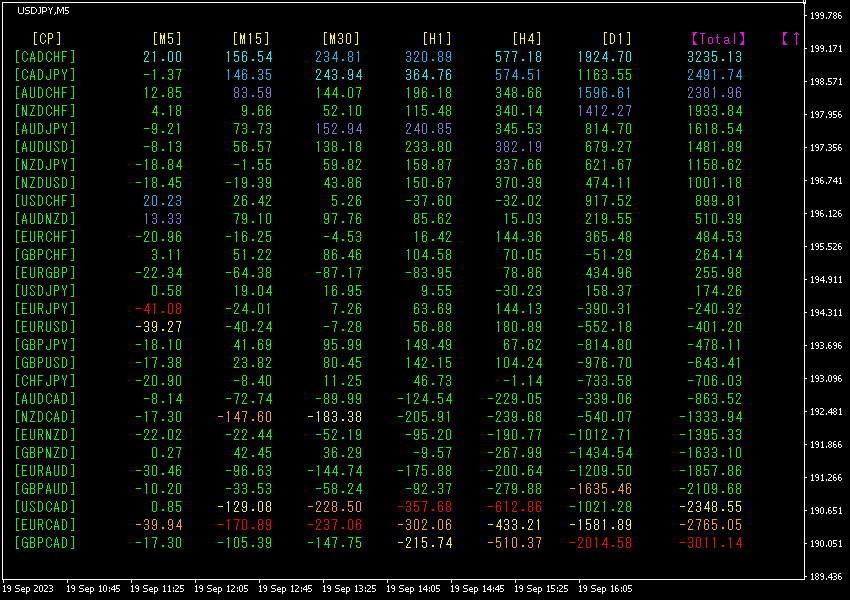Viewport: 850px width, 600px height.
Task: Click the [AUDNZD] pair label
Action: tap(45, 219)
